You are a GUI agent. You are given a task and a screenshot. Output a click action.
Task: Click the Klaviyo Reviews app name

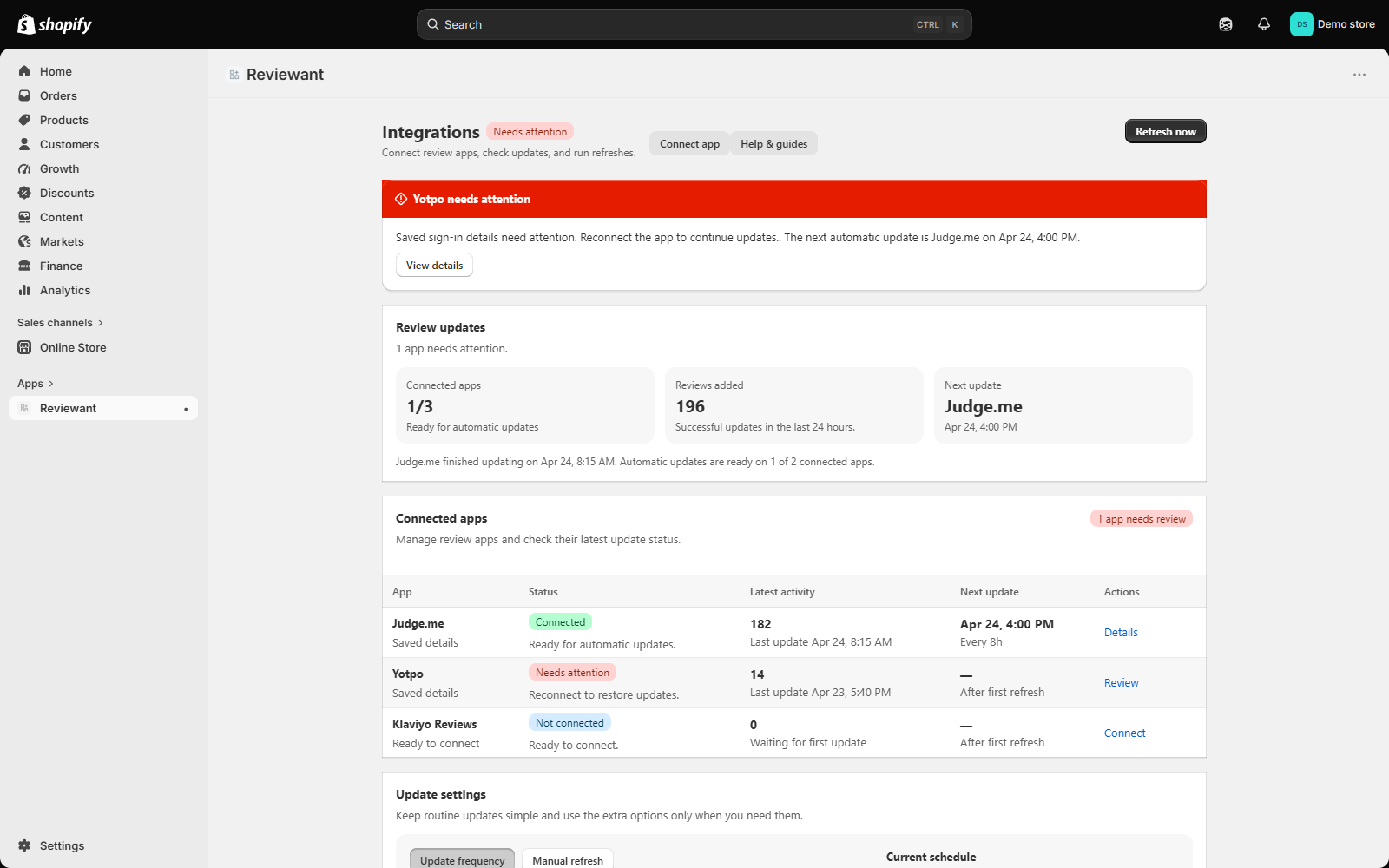[x=434, y=724]
